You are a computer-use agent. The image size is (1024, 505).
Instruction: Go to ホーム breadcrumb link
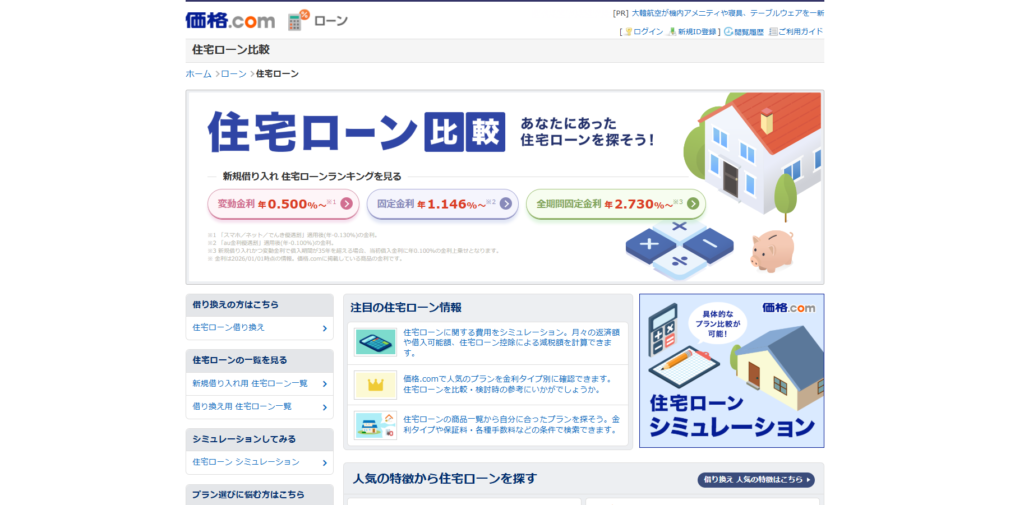[x=198, y=74]
